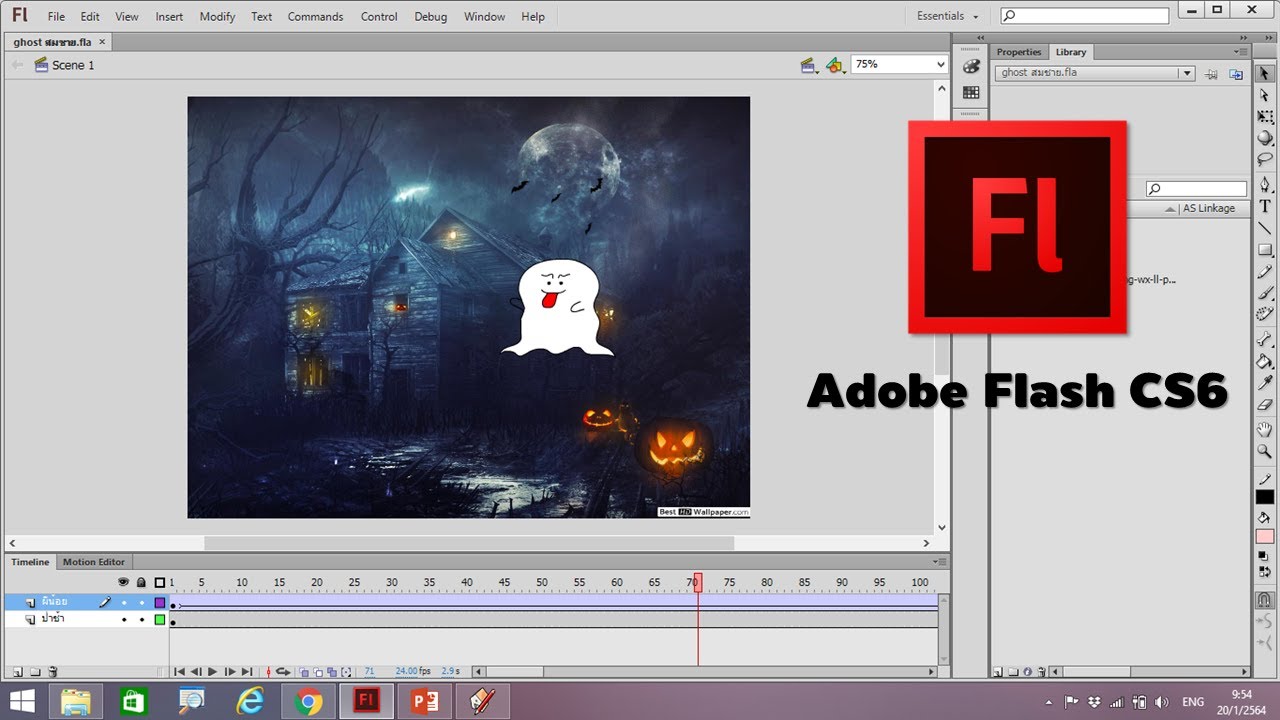Open the Modify menu
Screen dimensions: 1280x720
(x=217, y=17)
